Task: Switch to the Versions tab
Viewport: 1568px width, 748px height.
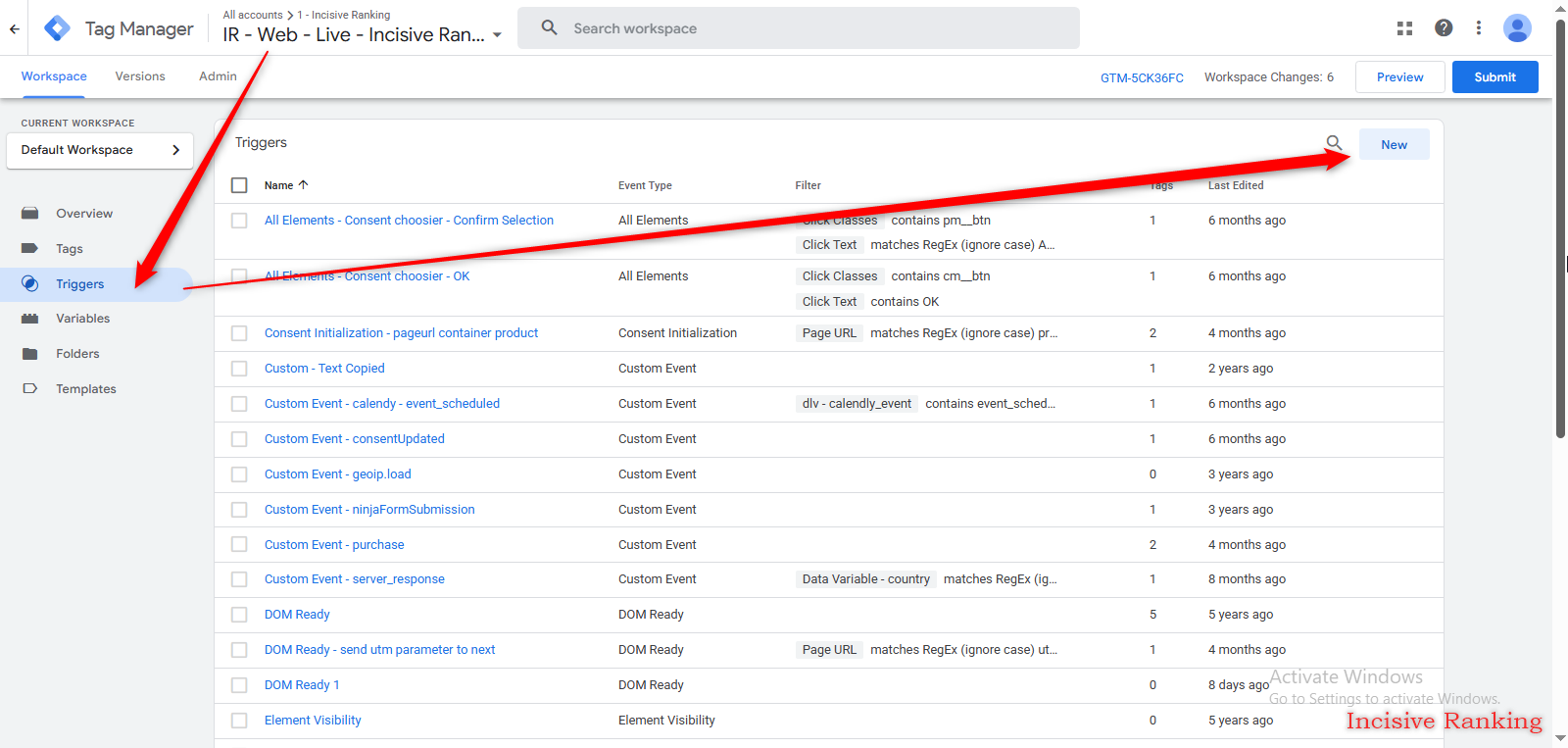Action: [140, 76]
